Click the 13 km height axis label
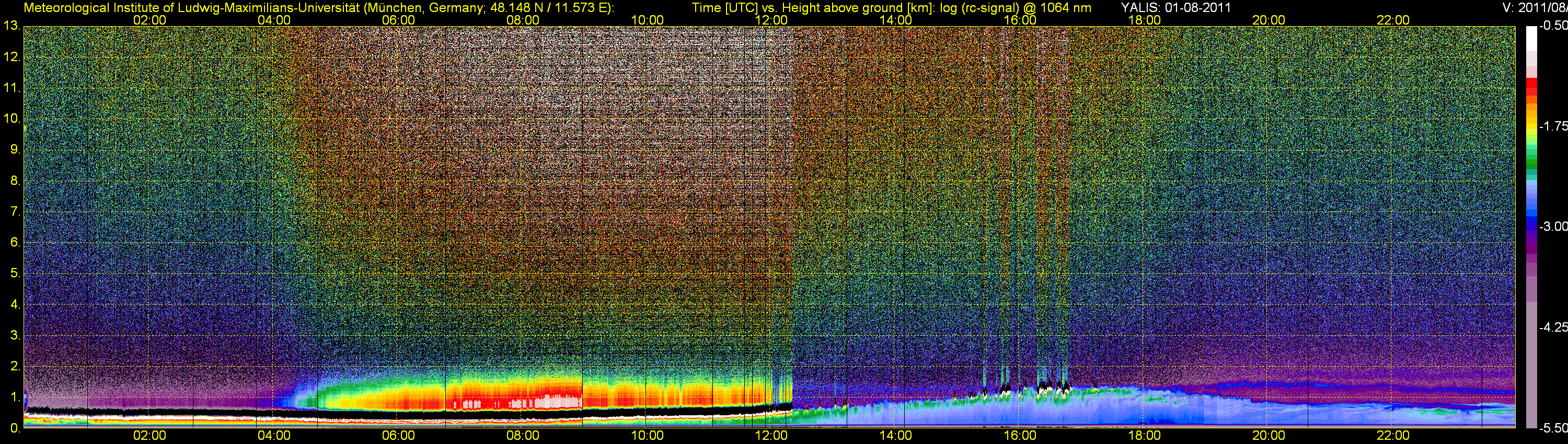 pyautogui.click(x=11, y=26)
